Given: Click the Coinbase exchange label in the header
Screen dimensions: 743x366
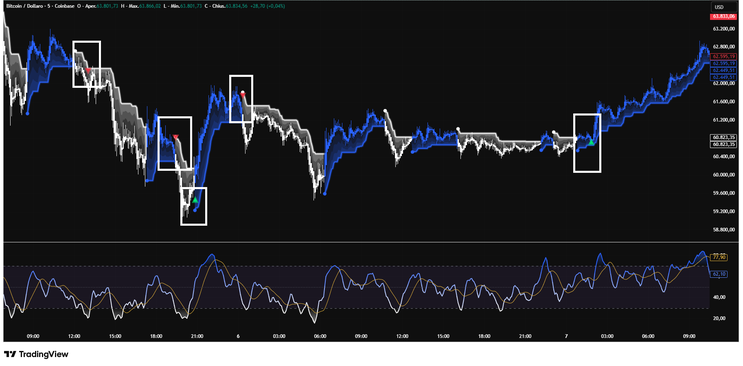Looking at the screenshot, I should (x=64, y=6).
